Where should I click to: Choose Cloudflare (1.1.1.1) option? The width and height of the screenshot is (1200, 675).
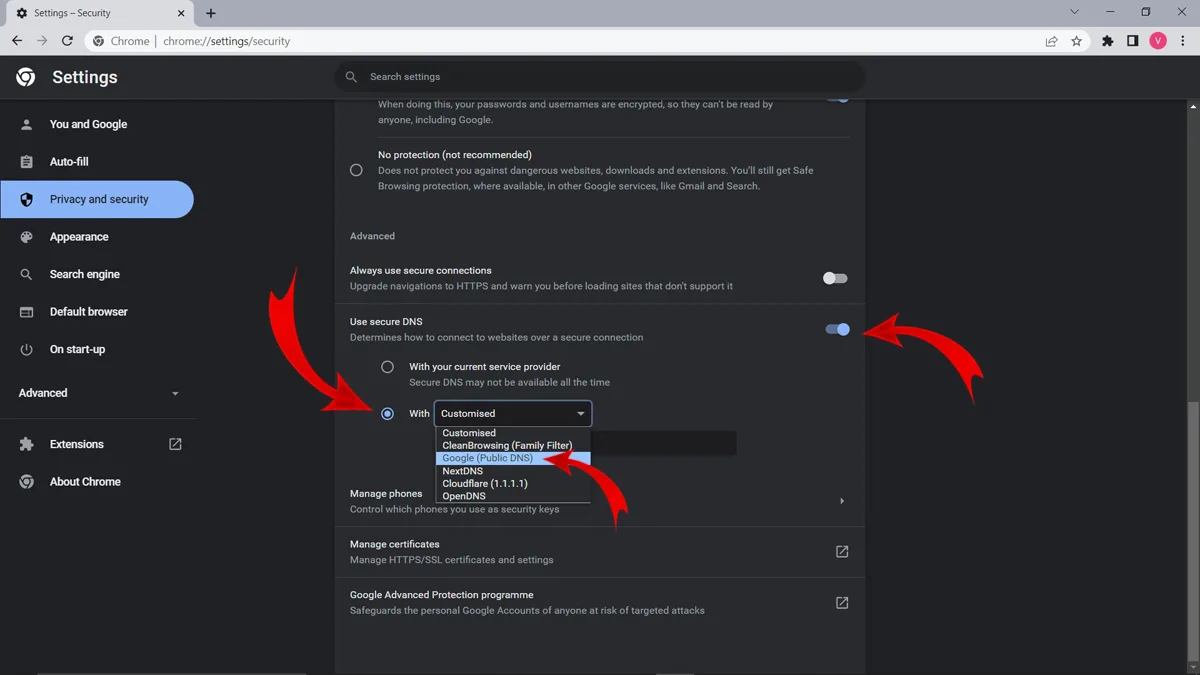[513, 483]
